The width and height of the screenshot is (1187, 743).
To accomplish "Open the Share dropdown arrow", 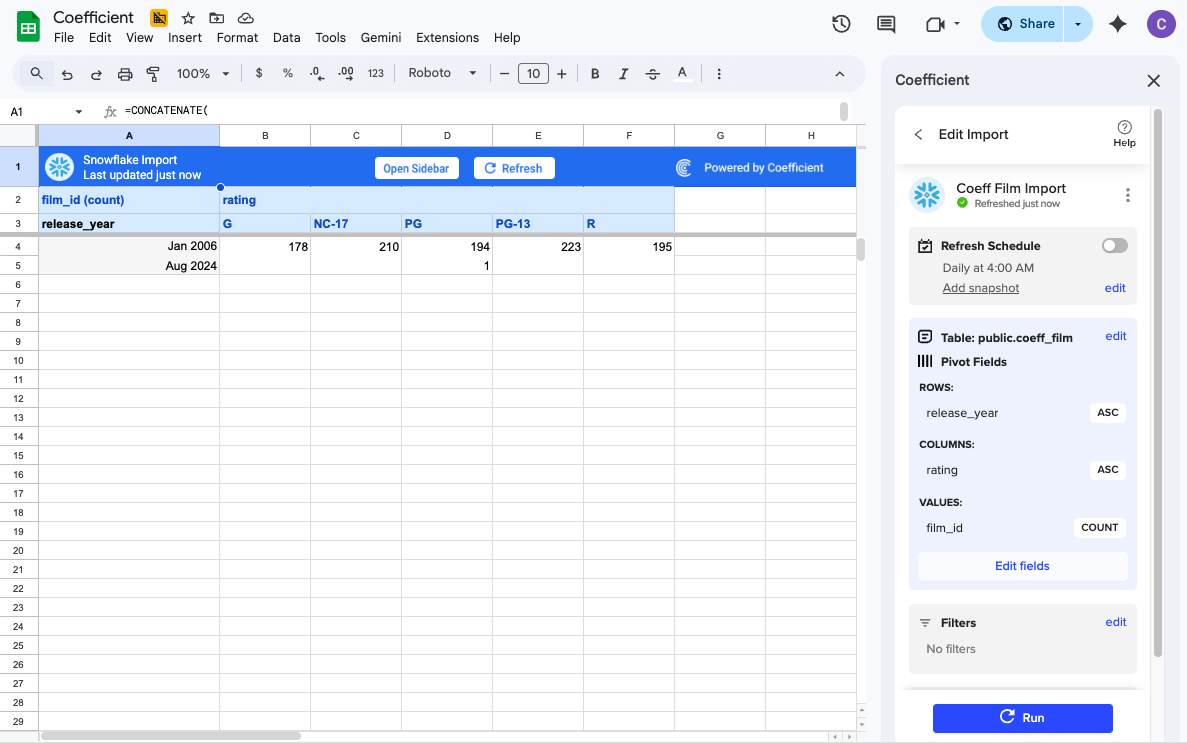I will point(1078,24).
